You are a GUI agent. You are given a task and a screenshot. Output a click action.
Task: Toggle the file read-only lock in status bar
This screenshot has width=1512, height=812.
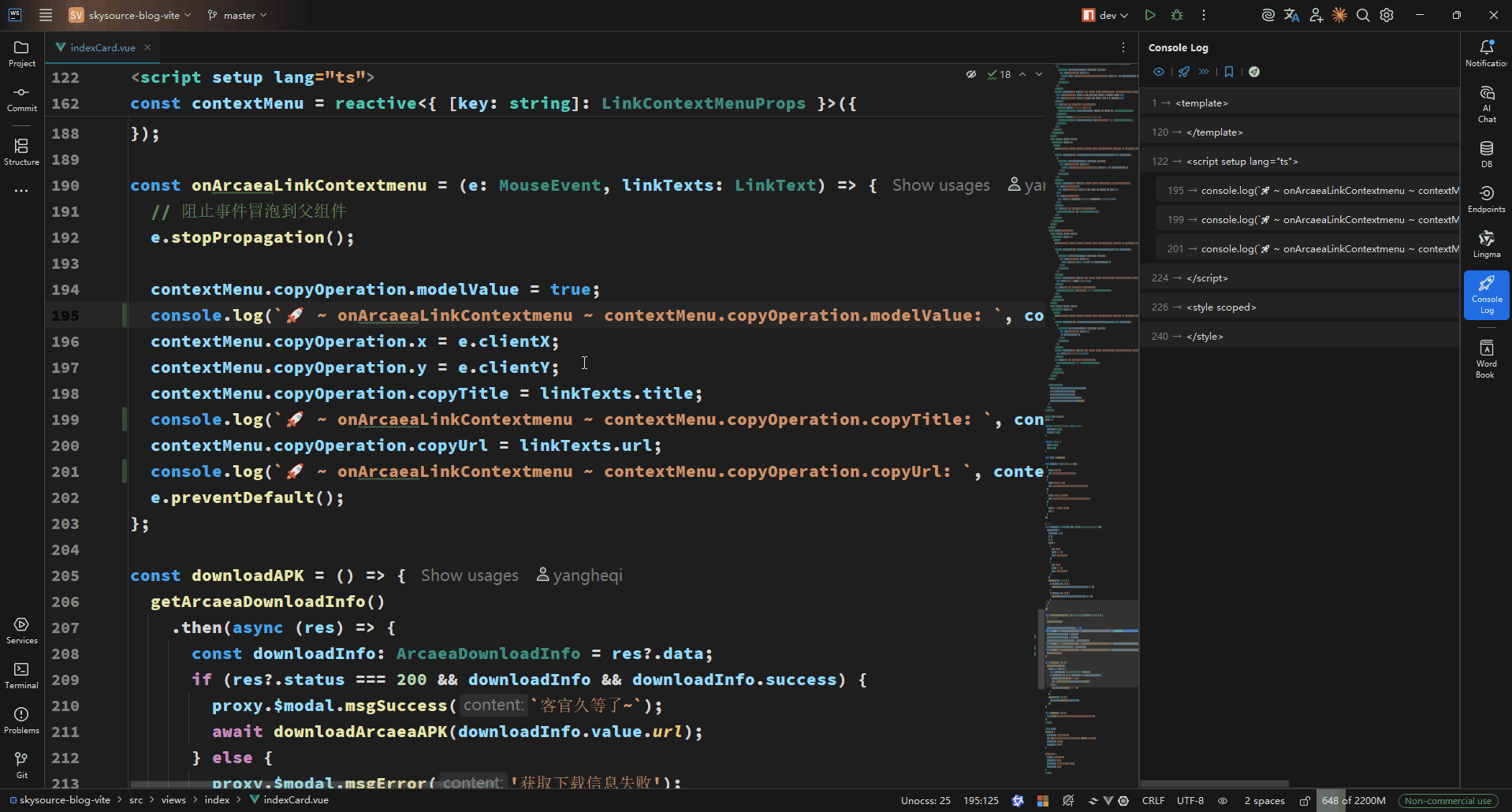click(x=1305, y=801)
